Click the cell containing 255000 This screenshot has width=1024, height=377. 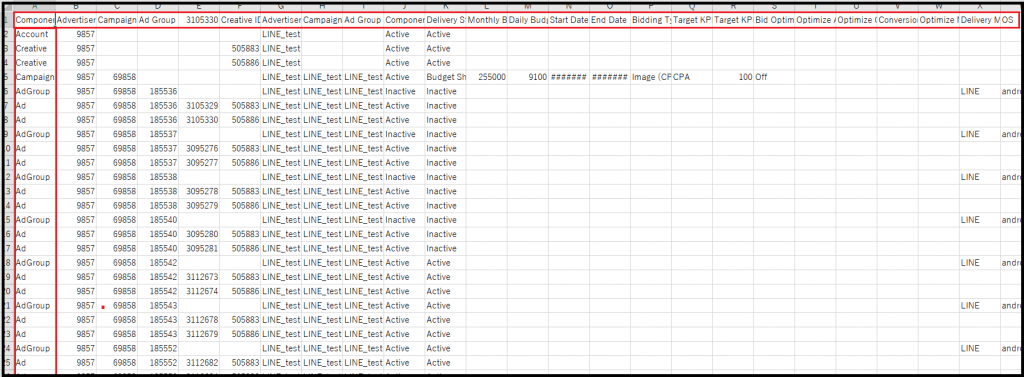point(487,77)
